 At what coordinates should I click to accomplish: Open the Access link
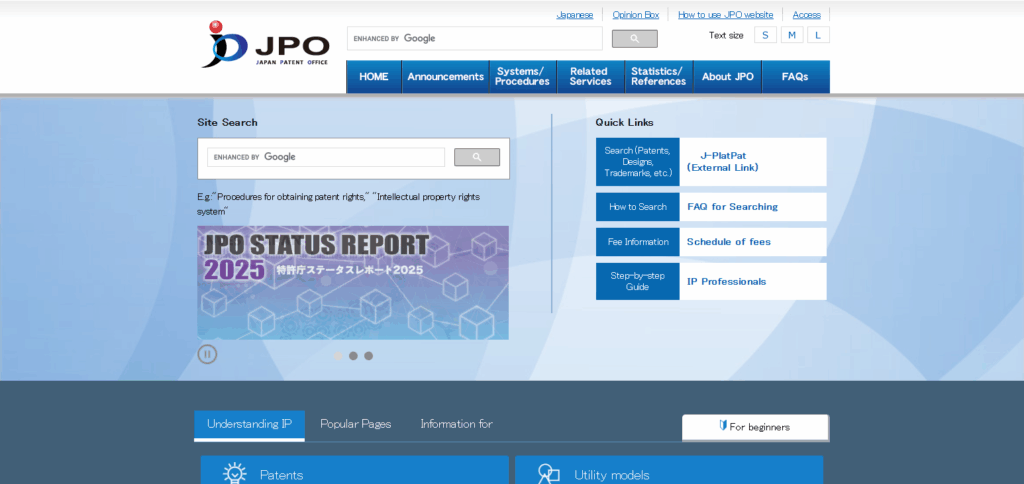[x=807, y=14]
